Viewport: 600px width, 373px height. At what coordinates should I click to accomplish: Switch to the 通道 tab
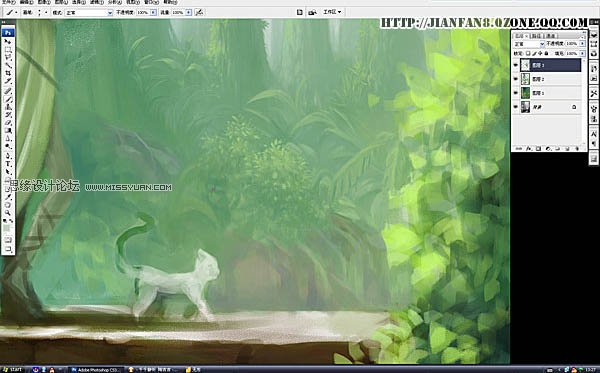(550, 36)
